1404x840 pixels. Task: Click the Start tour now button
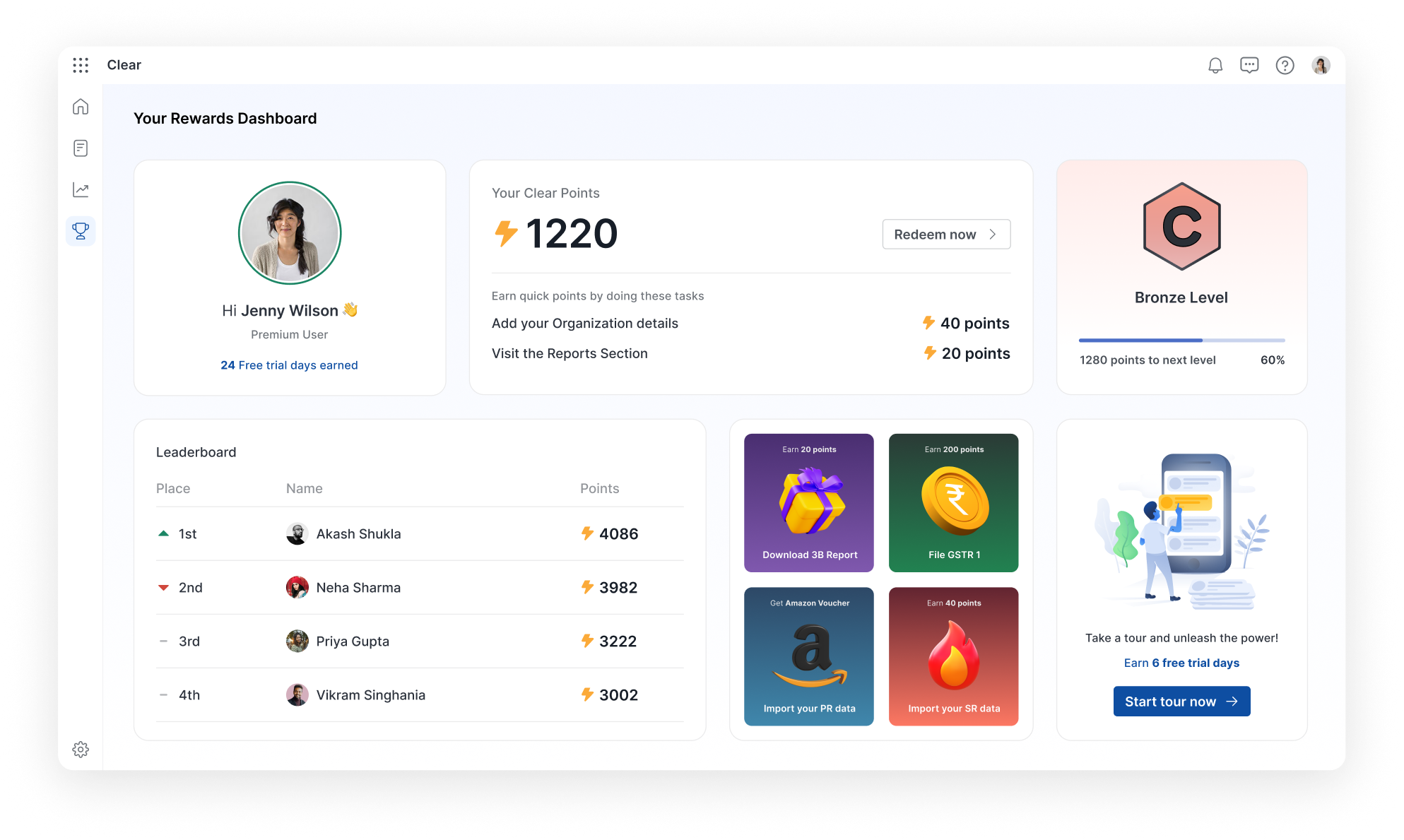pos(1181,702)
